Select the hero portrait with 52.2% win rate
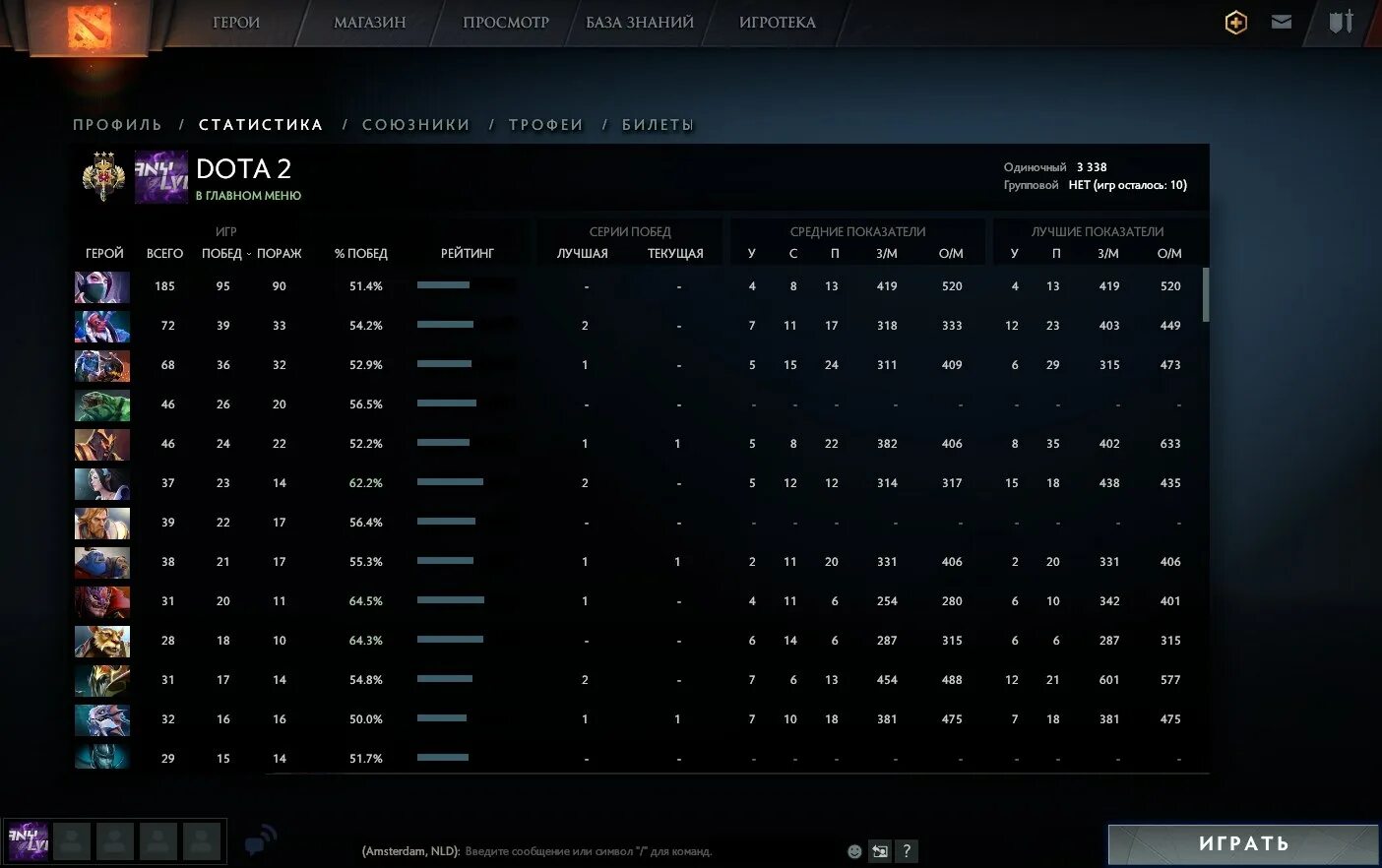The height and width of the screenshot is (868, 1382). [102, 445]
